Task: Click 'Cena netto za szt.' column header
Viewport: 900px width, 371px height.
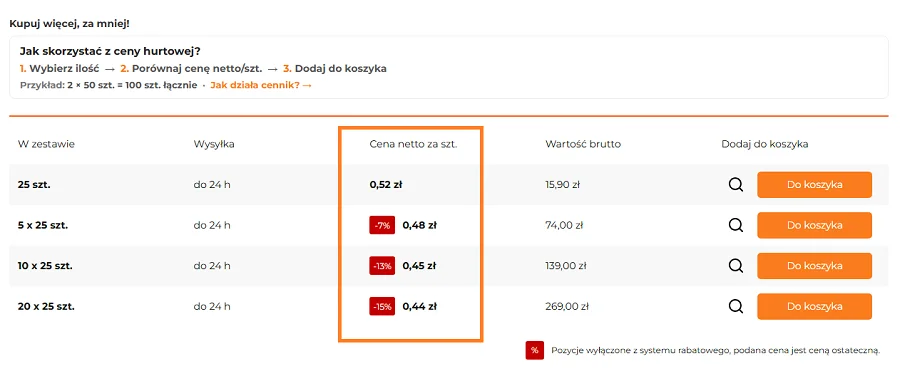Action: 413,144
